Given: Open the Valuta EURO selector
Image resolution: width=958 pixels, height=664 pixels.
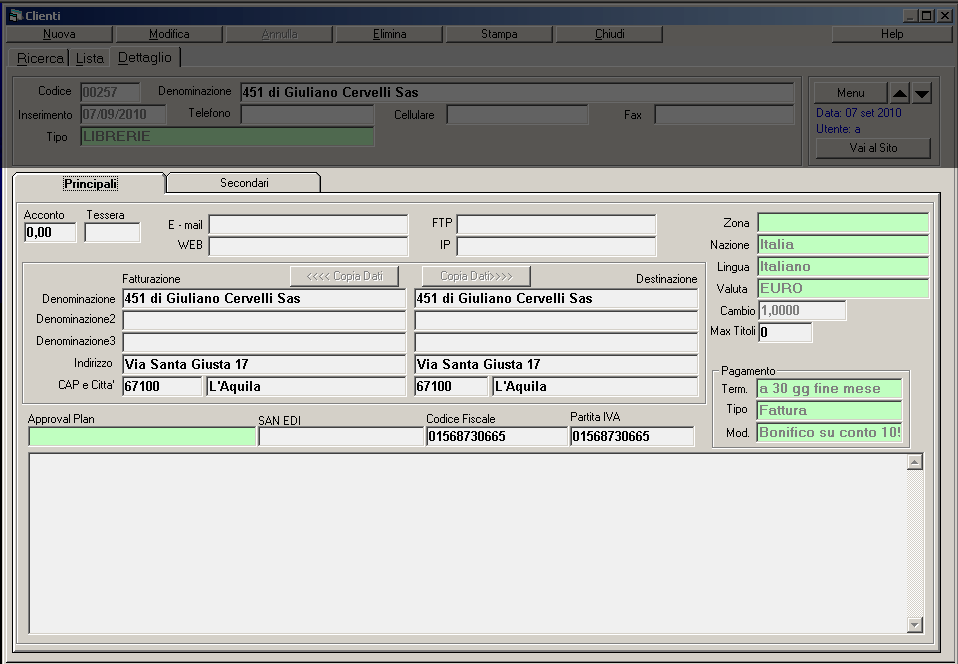Looking at the screenshot, I should (x=843, y=288).
